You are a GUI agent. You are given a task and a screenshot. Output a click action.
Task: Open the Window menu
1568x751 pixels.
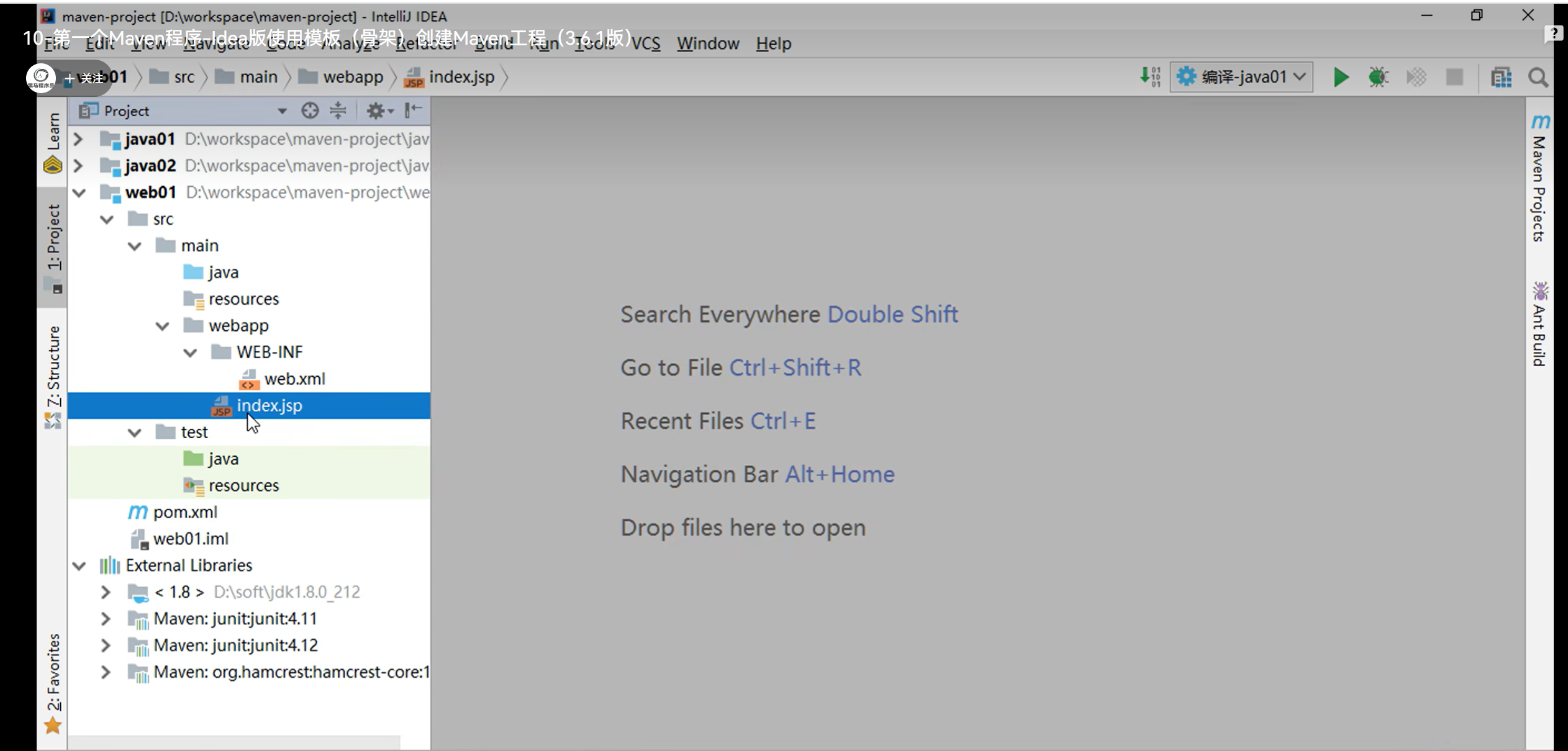click(x=708, y=43)
